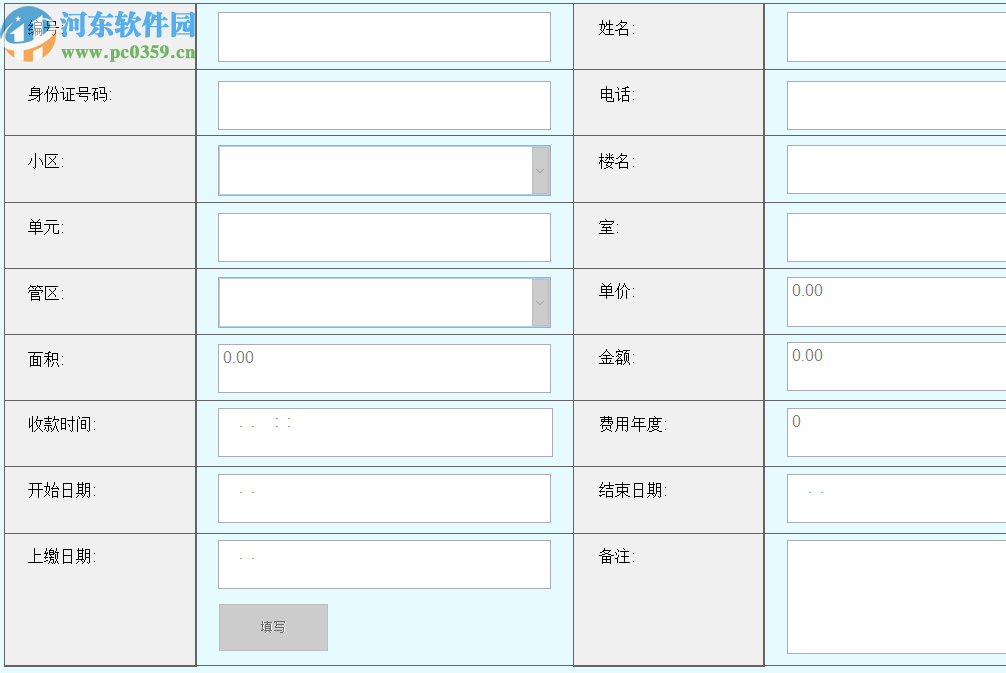Click the 面积 area 0.00 field
This screenshot has height=673, width=1006.
385,368
